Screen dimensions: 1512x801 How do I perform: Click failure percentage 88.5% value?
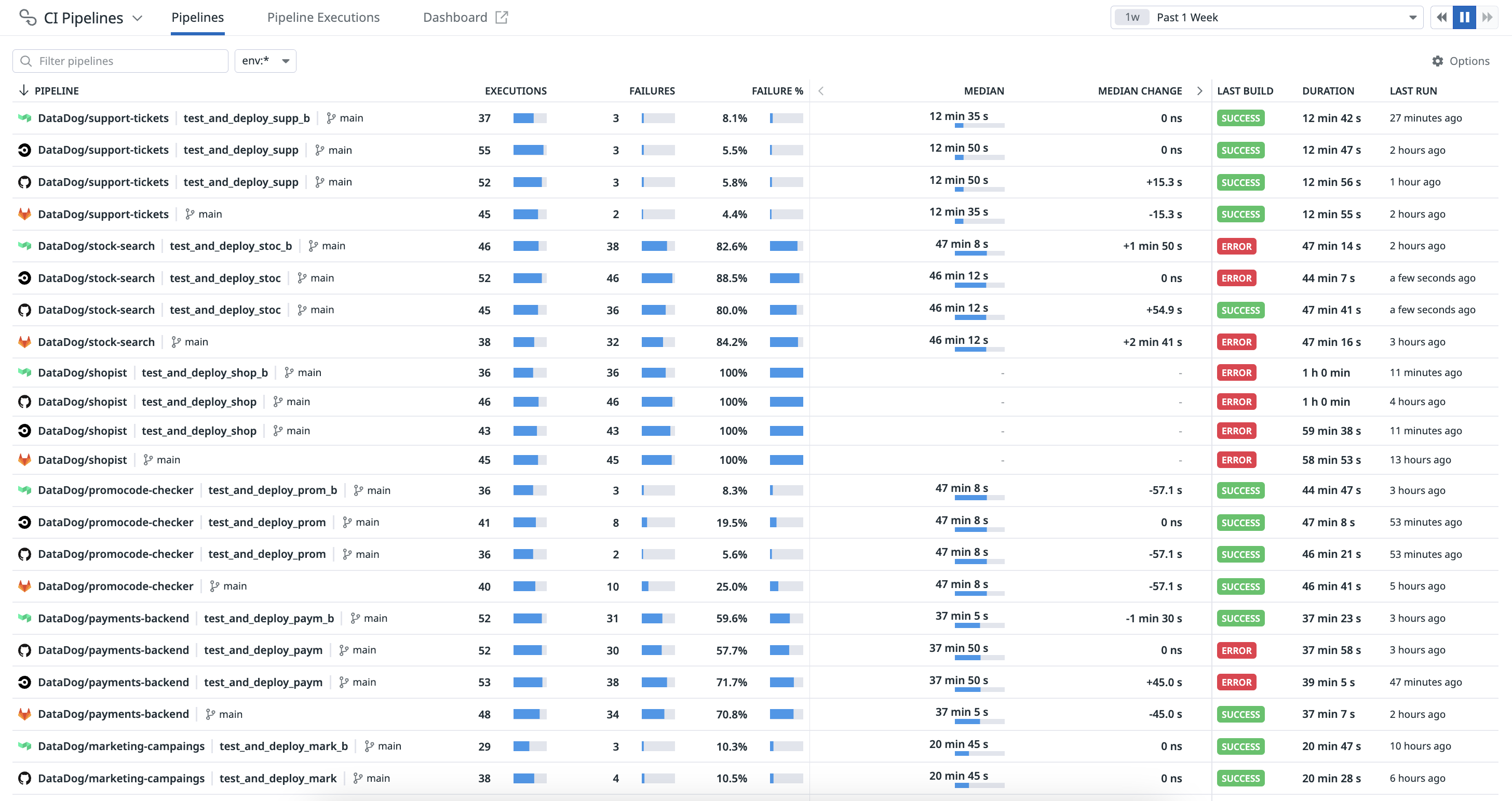[x=732, y=278]
